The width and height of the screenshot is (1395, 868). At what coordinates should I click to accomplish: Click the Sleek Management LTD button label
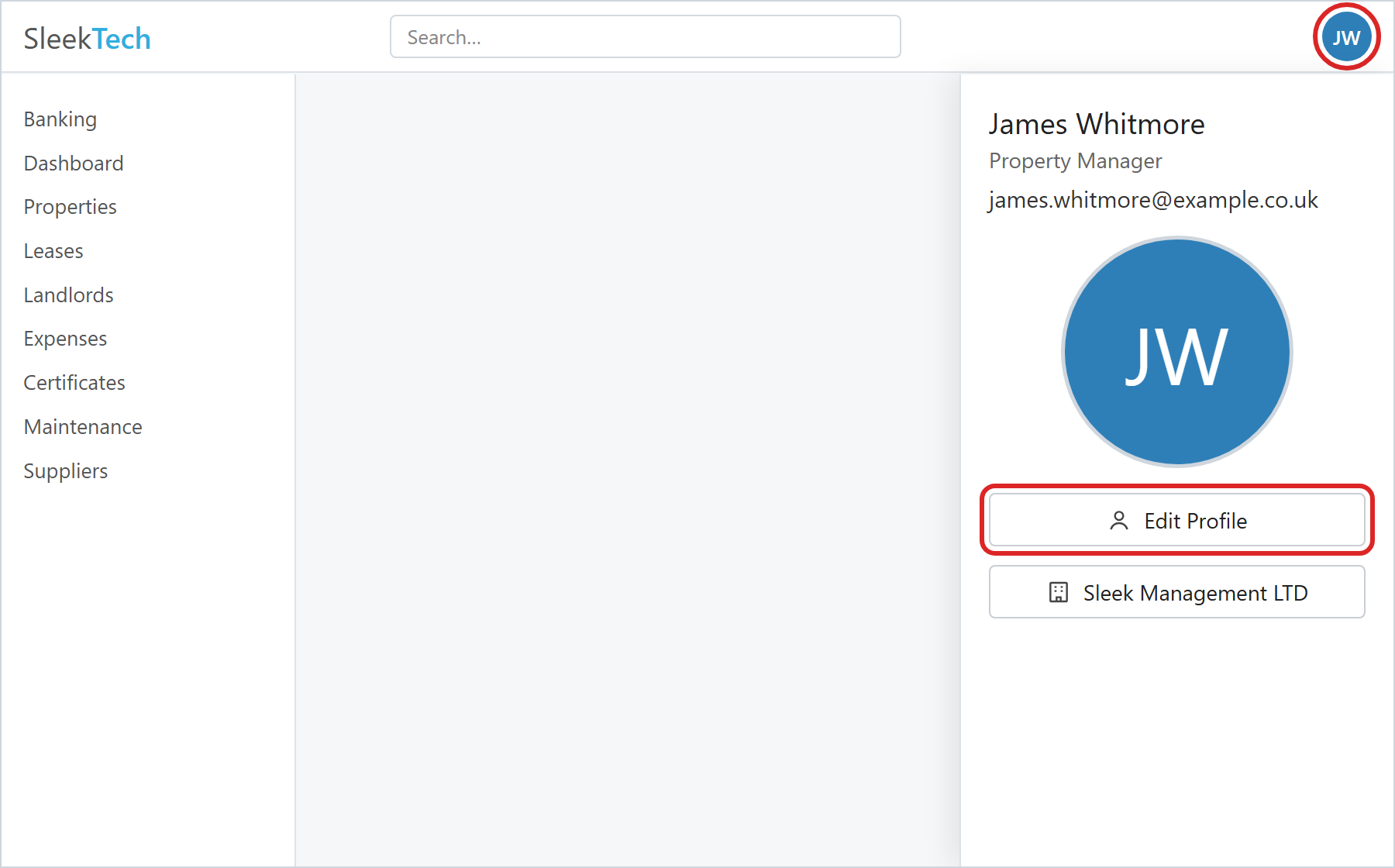pyautogui.click(x=1195, y=593)
